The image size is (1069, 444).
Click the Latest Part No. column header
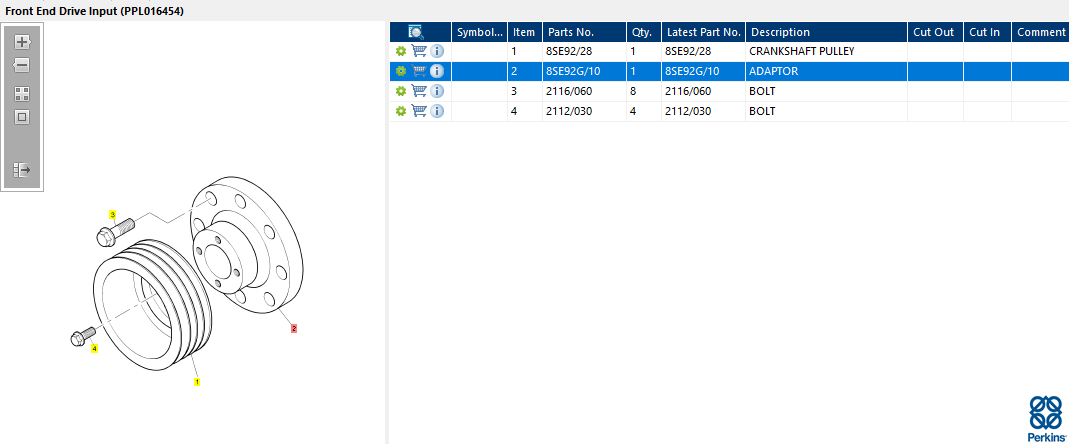702,32
